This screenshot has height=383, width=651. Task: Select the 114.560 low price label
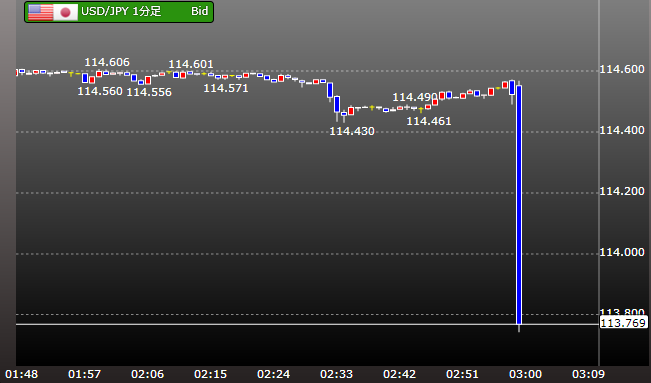100,91
